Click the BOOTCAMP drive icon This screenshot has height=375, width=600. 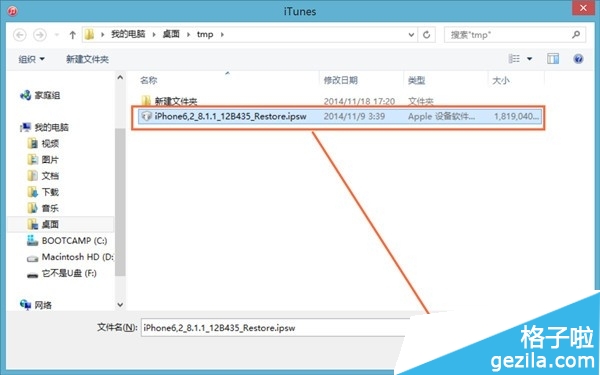click(x=33, y=241)
